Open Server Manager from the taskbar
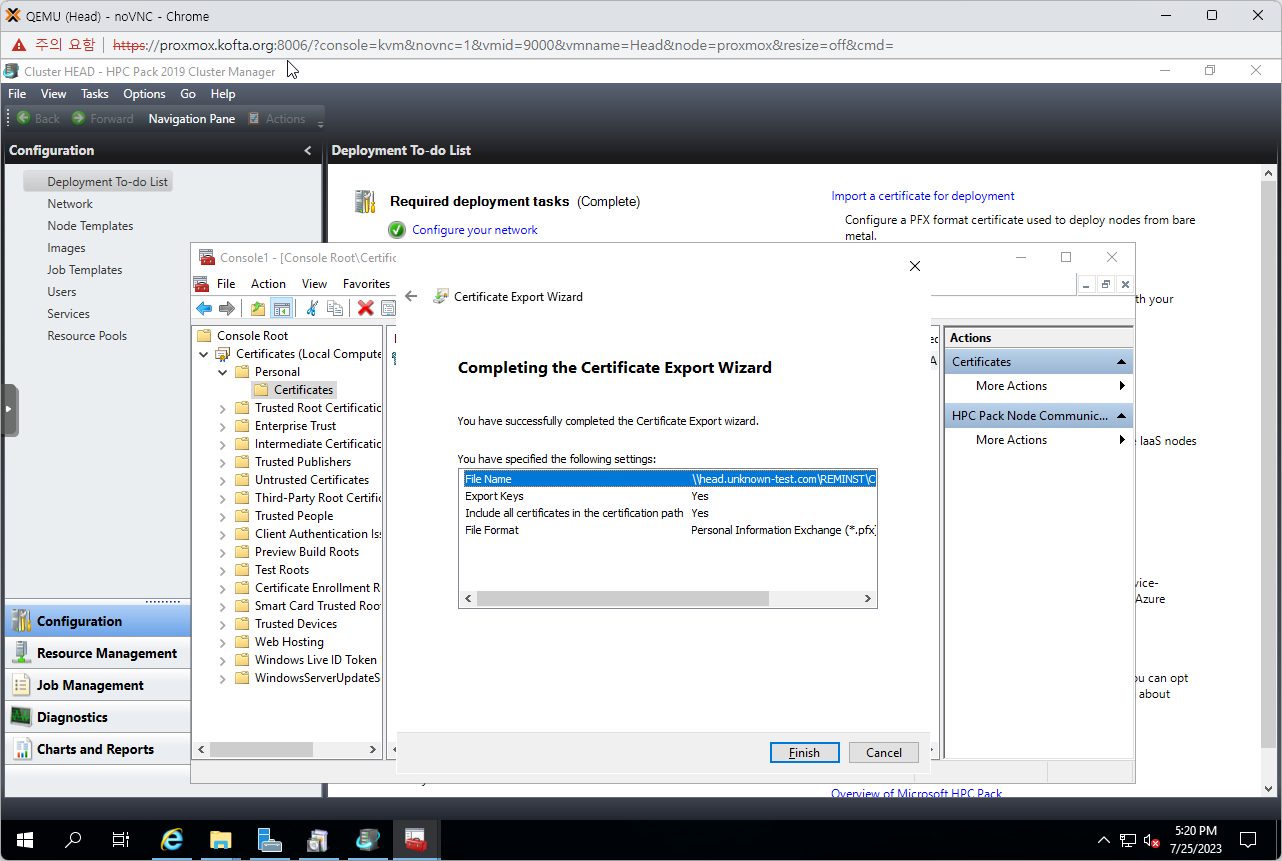Screen dimensions: 1282x861 tap(269, 840)
